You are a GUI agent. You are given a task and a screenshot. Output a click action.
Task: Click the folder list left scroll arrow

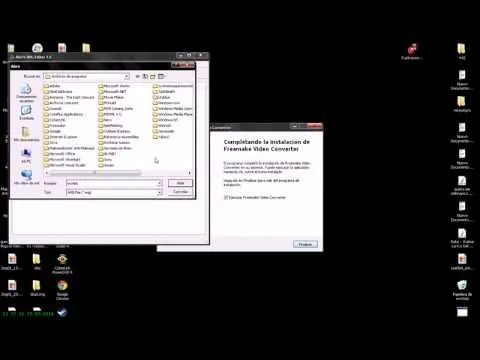click(47, 173)
